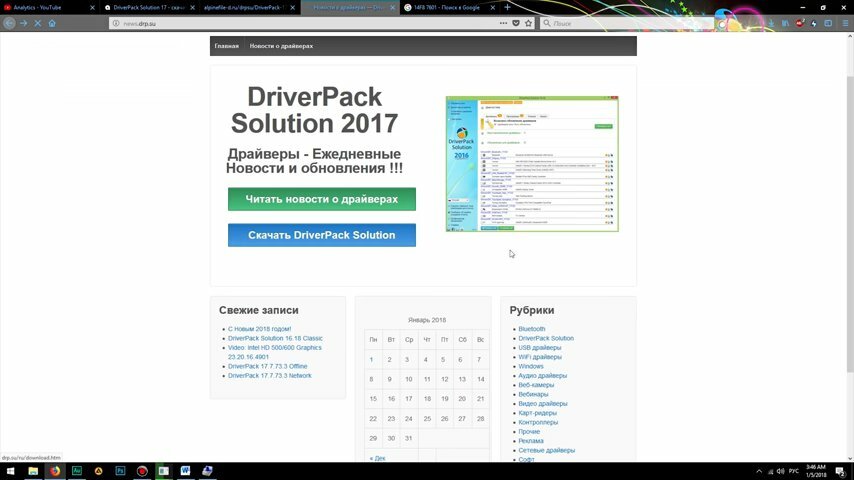
Task: Open the page actions three-dots menu
Action: click(x=503, y=23)
